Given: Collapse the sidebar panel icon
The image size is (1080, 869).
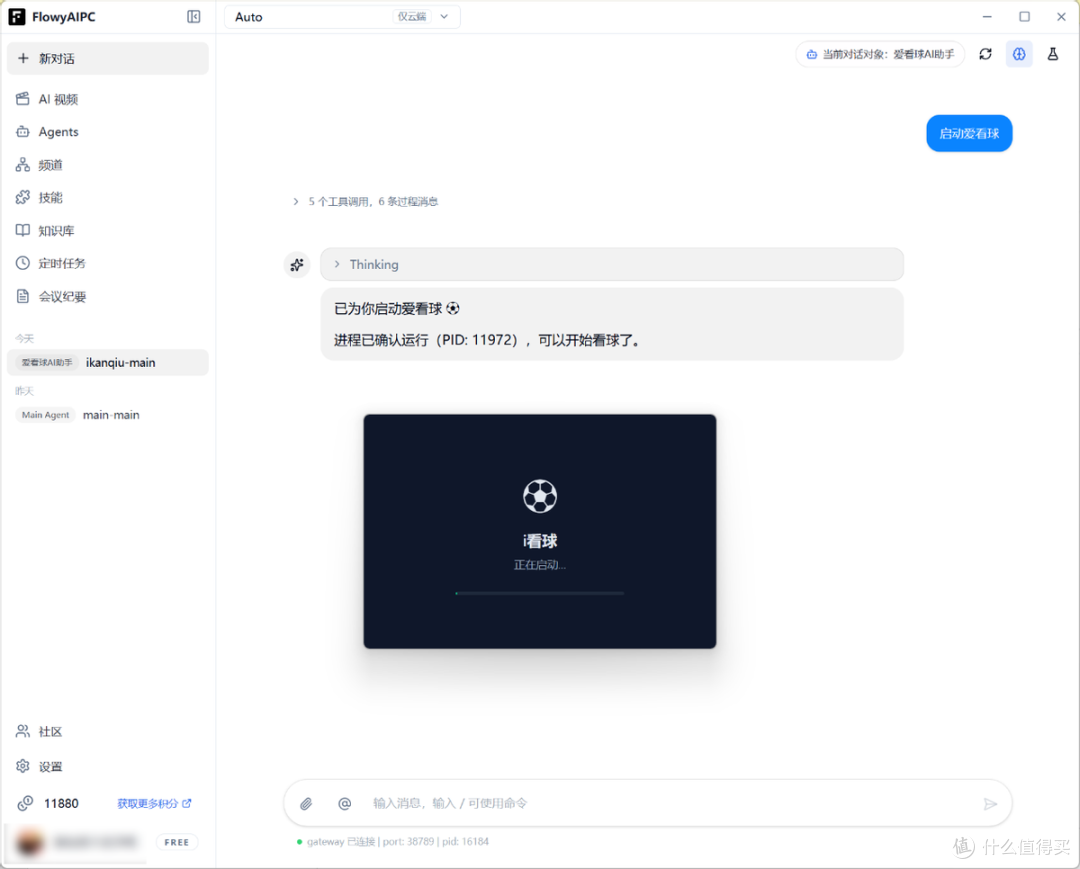Looking at the screenshot, I should (x=194, y=17).
